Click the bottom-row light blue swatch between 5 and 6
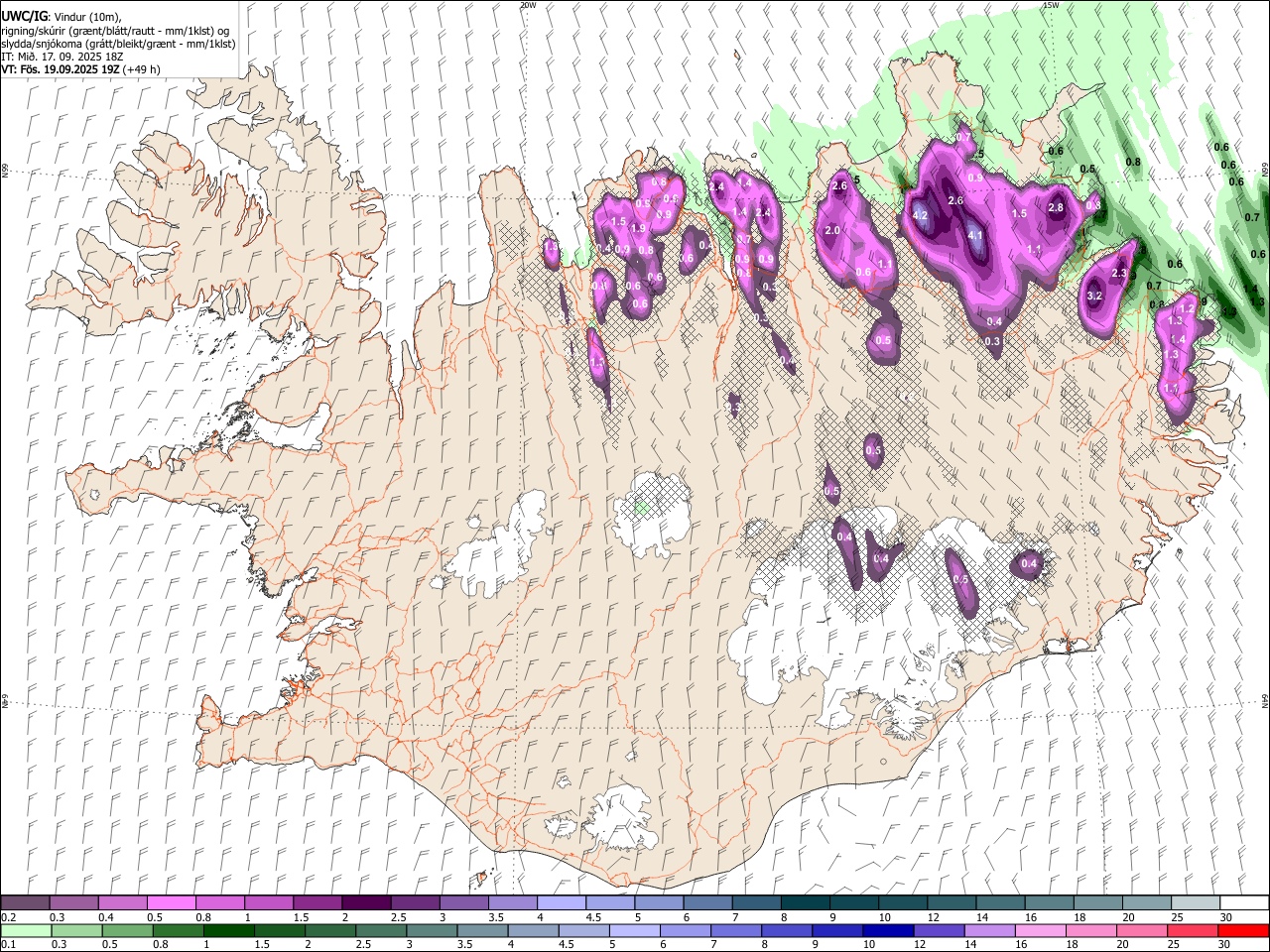This screenshot has width=1270, height=952. click(635, 931)
